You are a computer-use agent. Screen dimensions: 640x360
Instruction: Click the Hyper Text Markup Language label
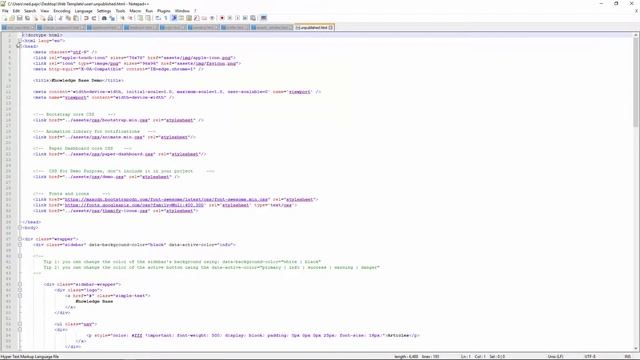coord(30,357)
